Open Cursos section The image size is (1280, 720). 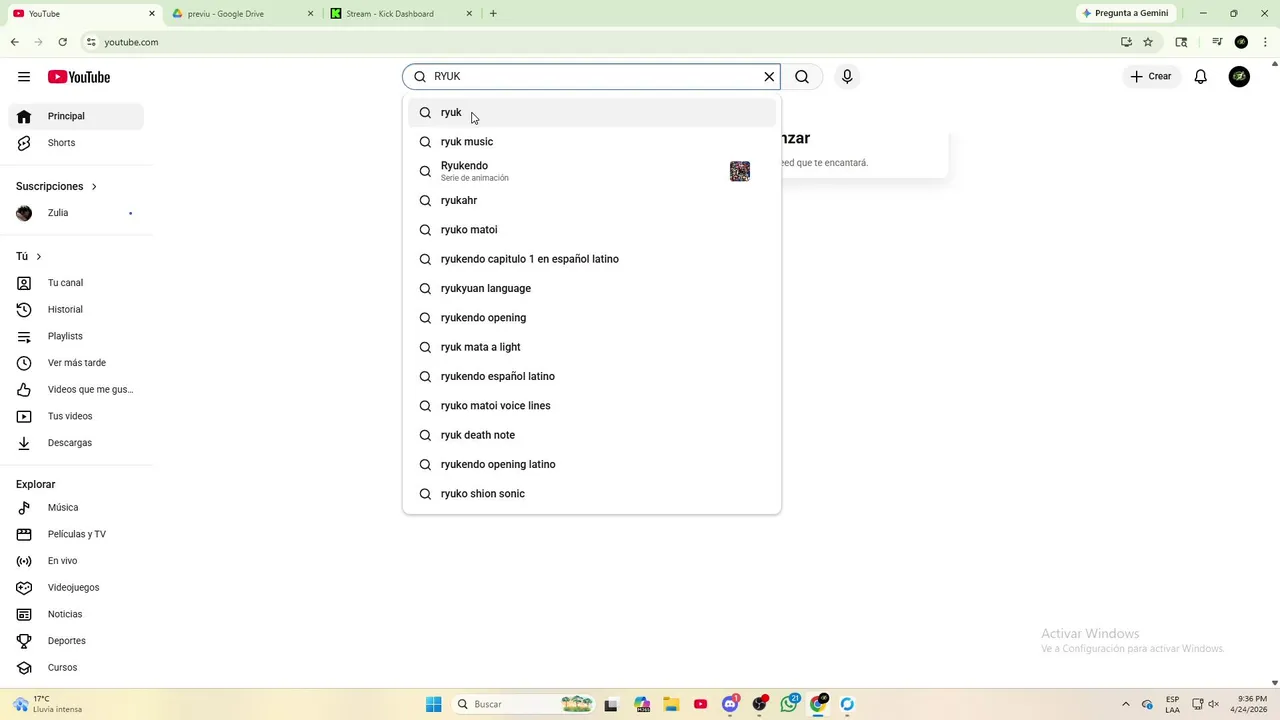coord(76,668)
